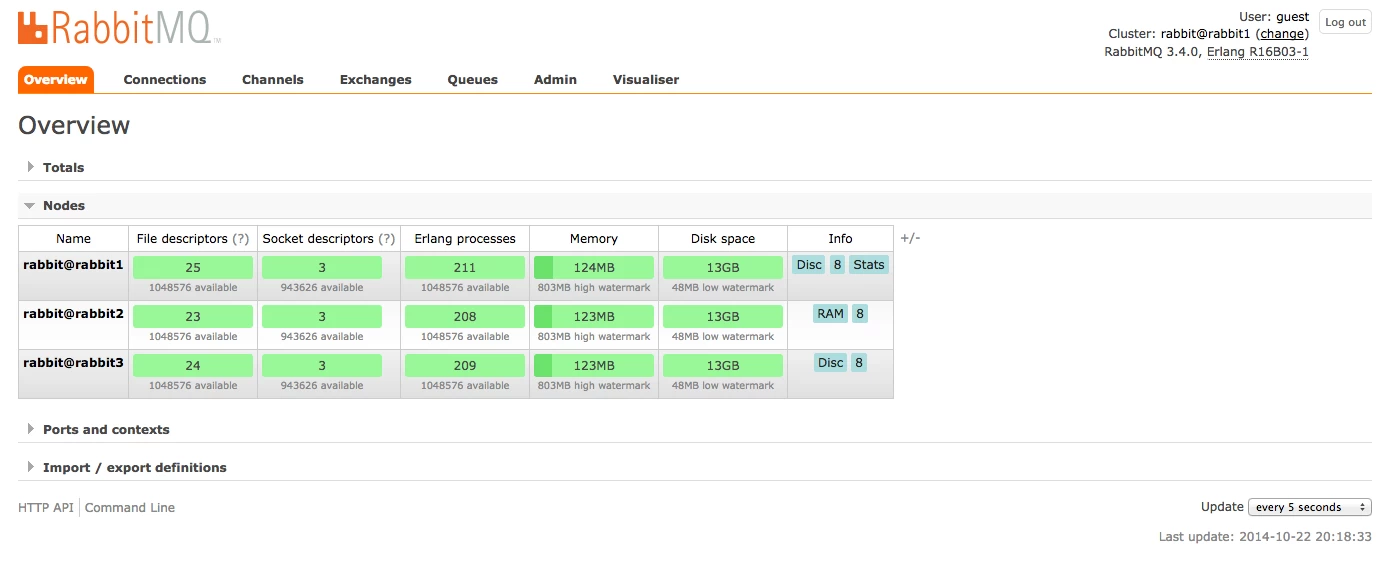Collapse the Nodes section
1394x586 pixels.
[64, 205]
